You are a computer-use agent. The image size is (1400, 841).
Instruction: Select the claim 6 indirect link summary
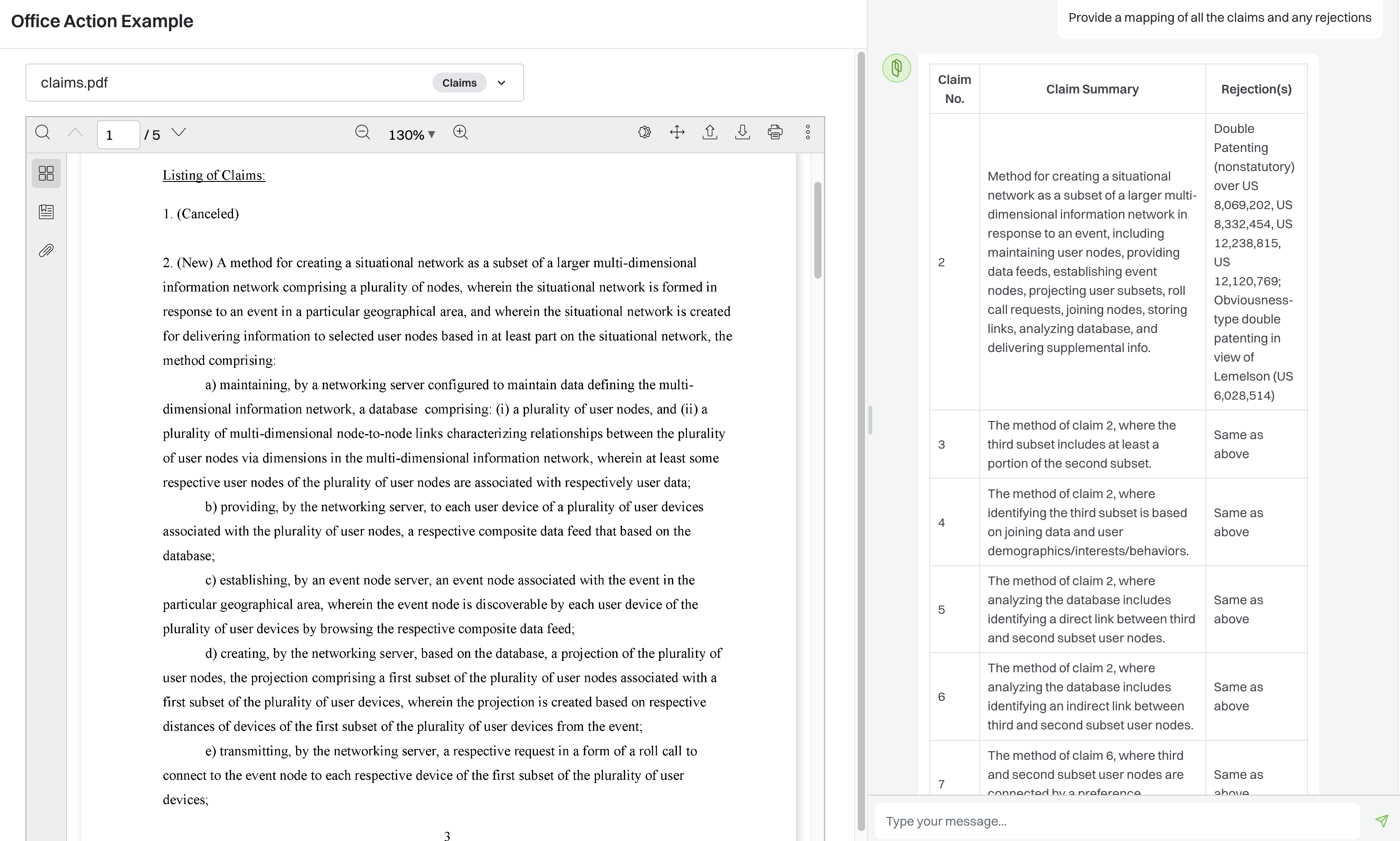[x=1090, y=696]
